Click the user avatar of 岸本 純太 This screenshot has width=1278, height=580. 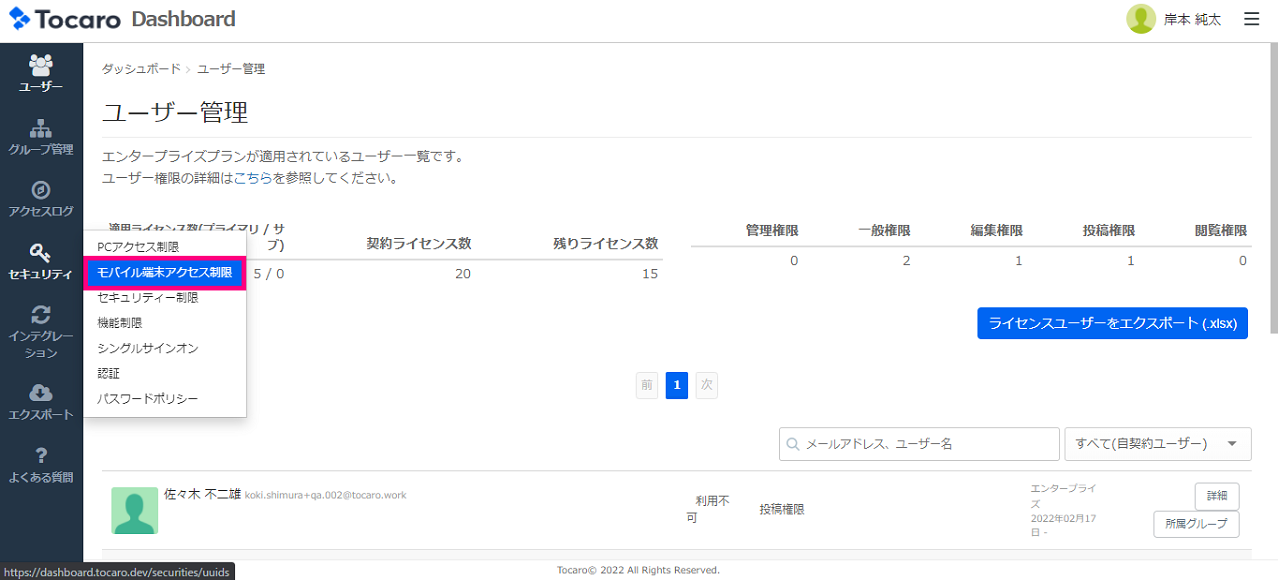(x=1141, y=19)
